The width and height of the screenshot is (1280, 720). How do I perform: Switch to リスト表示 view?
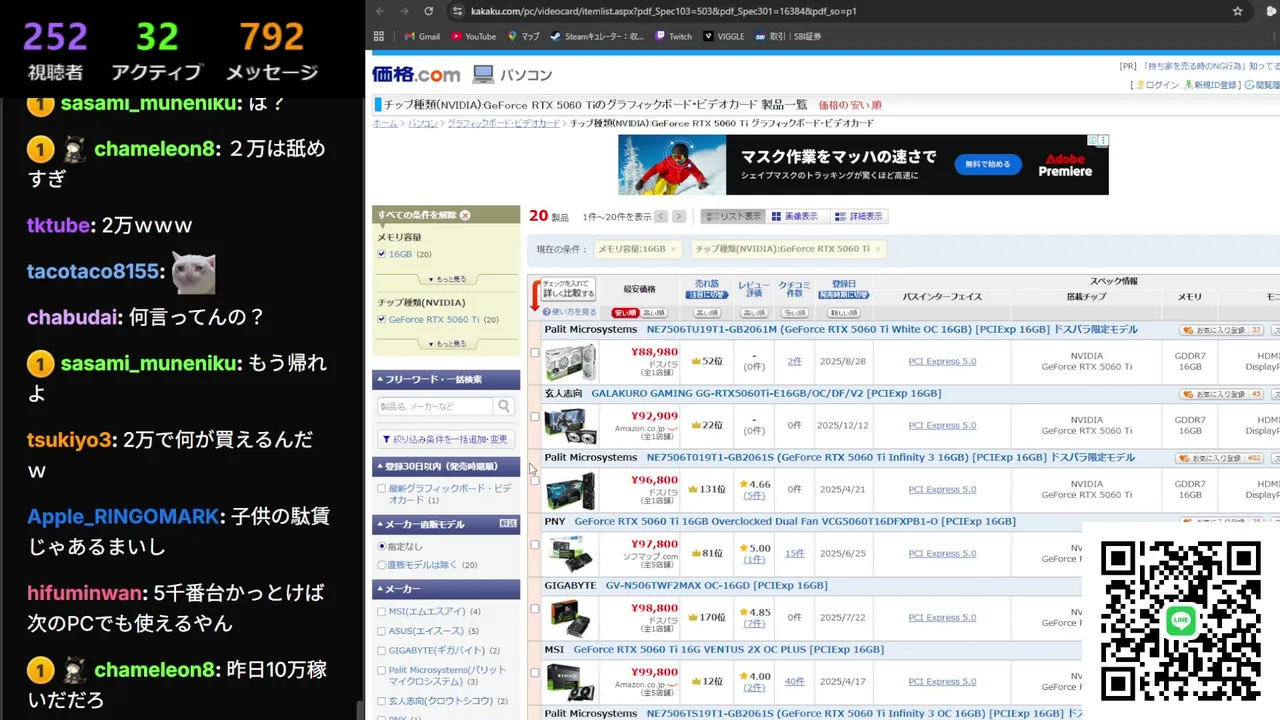(733, 216)
